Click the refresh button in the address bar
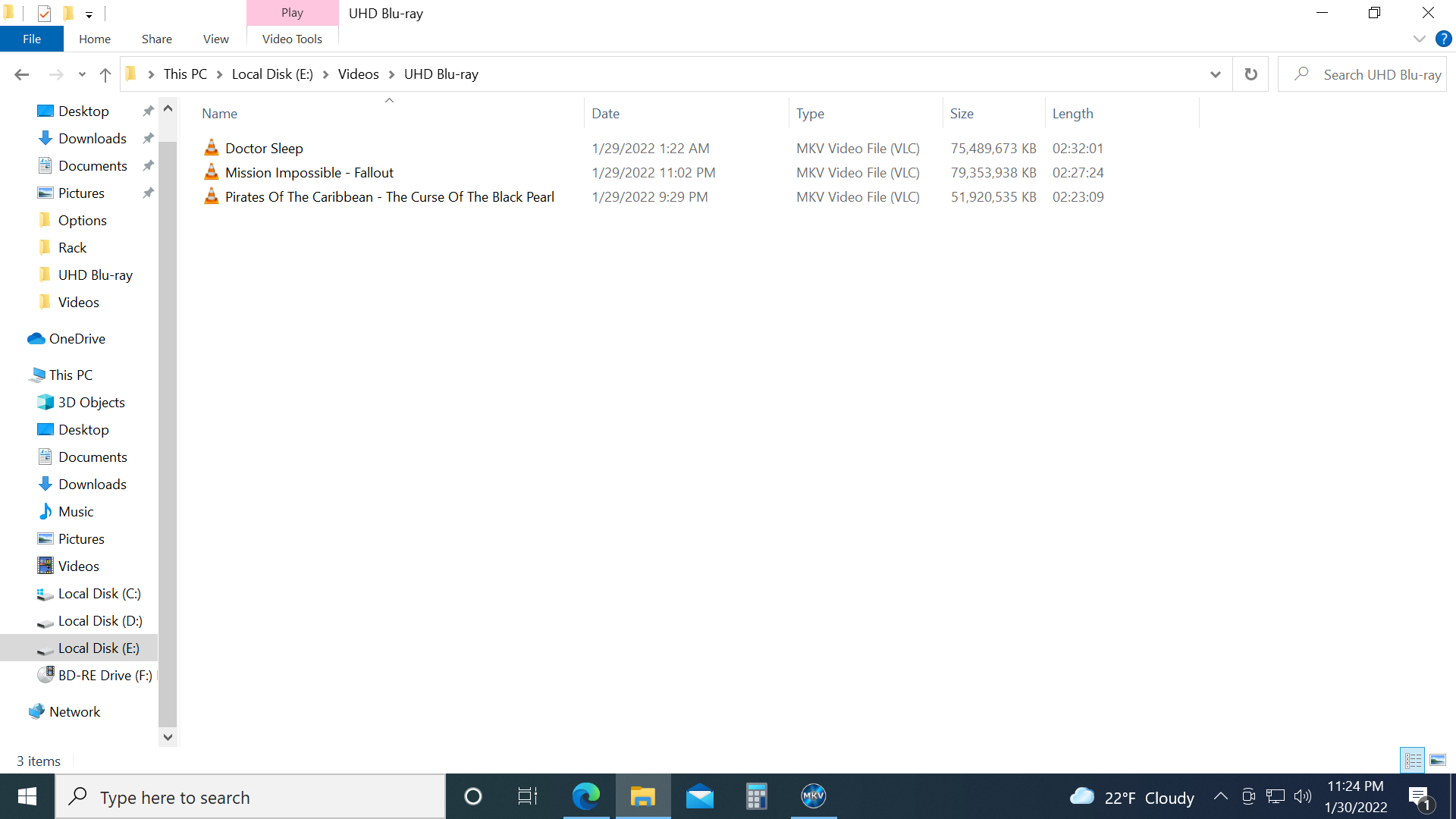This screenshot has width=1456, height=819. [x=1251, y=74]
